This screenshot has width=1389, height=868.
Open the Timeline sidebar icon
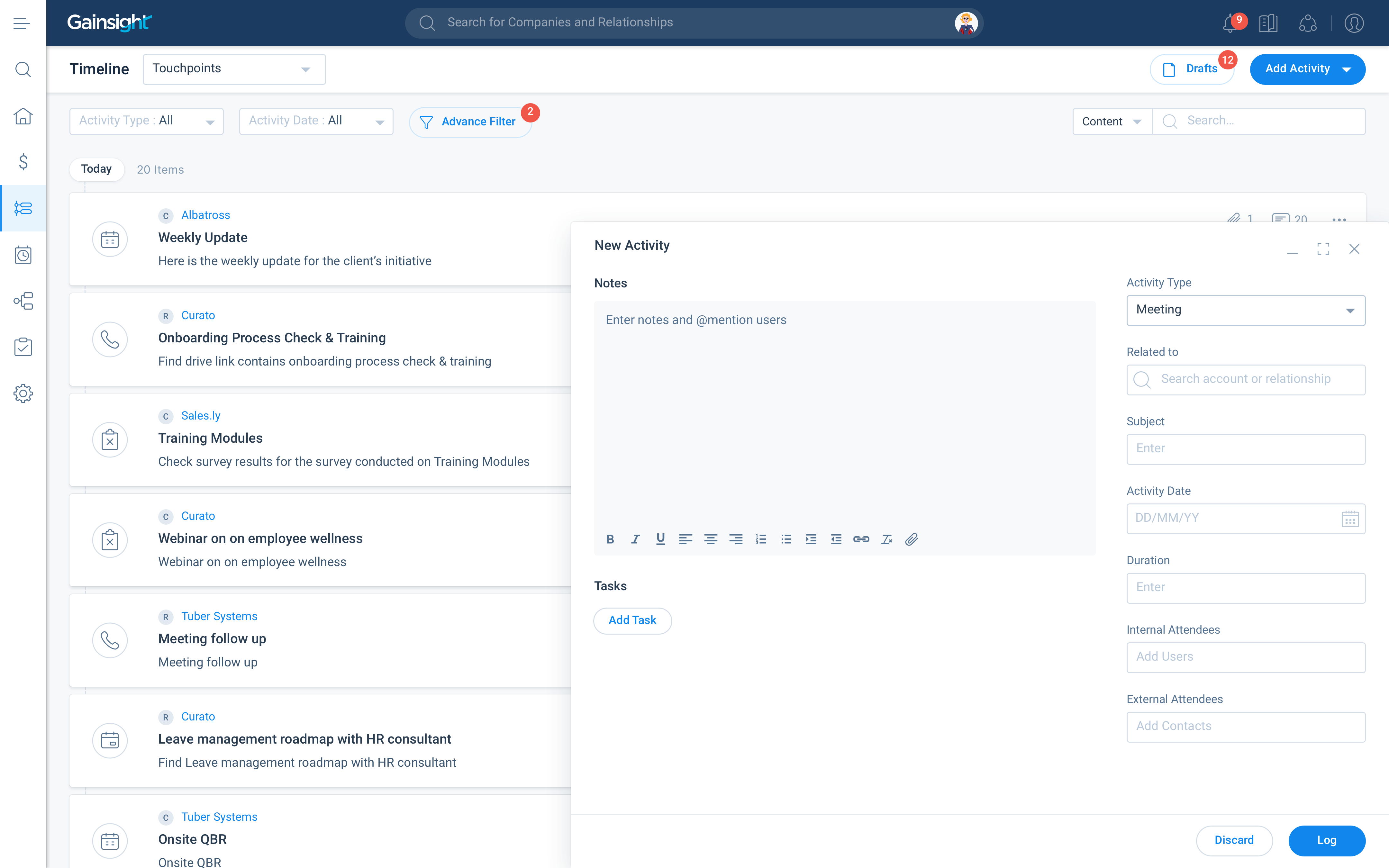pos(23,208)
